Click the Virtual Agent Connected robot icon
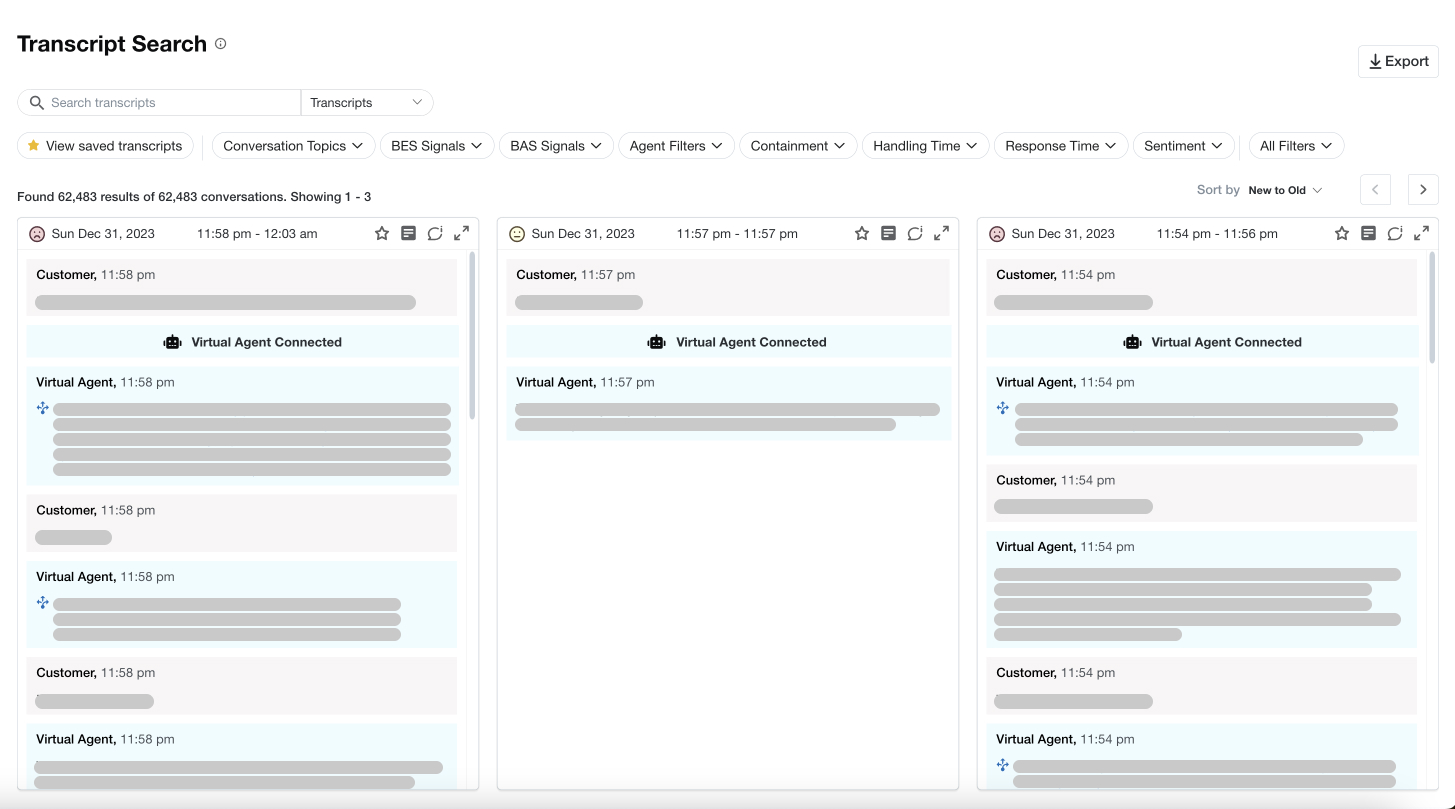Screen dimensions: 1455x809 point(172,342)
